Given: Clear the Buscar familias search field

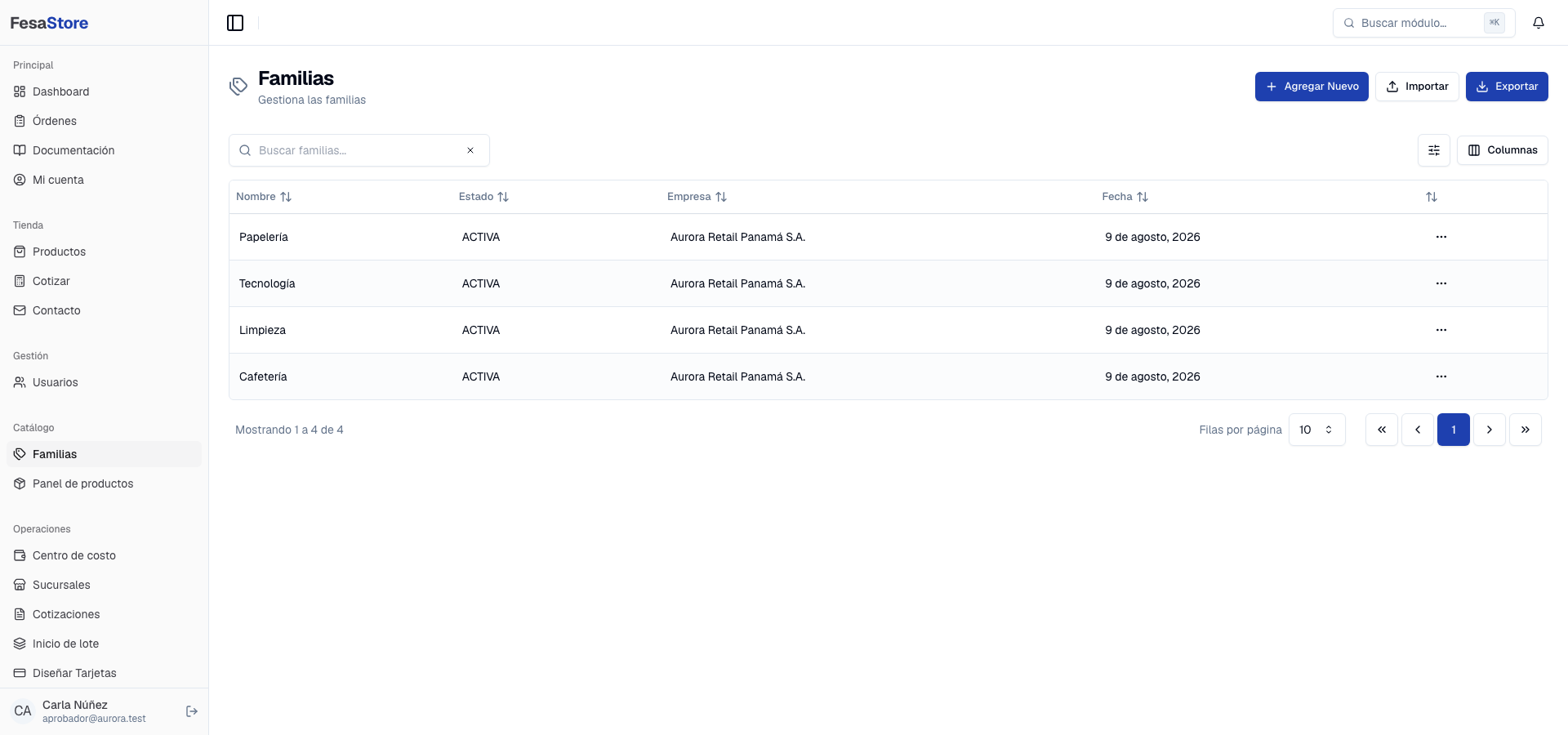Looking at the screenshot, I should pyautogui.click(x=470, y=150).
